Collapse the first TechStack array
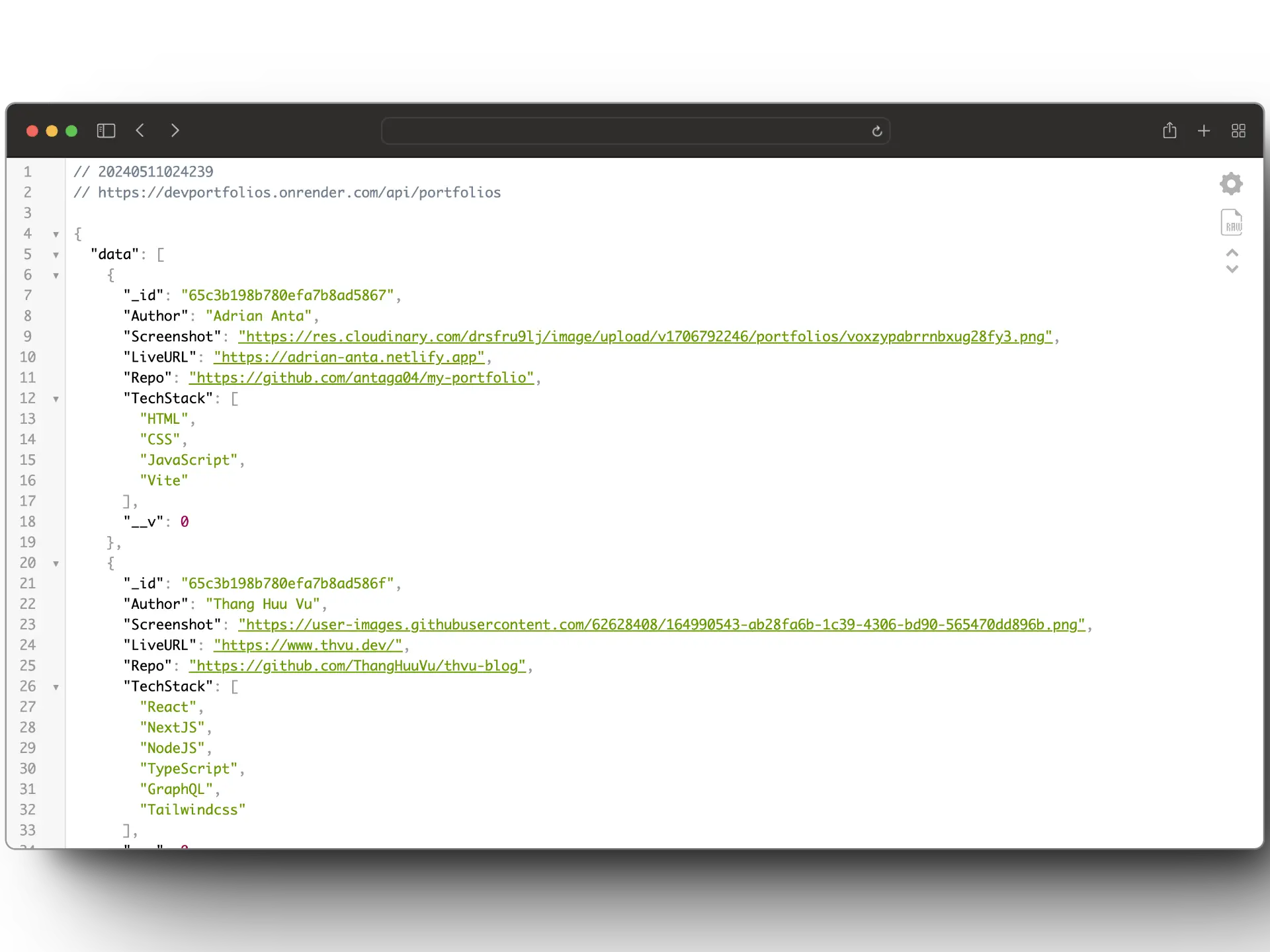1270x952 pixels. (56, 399)
